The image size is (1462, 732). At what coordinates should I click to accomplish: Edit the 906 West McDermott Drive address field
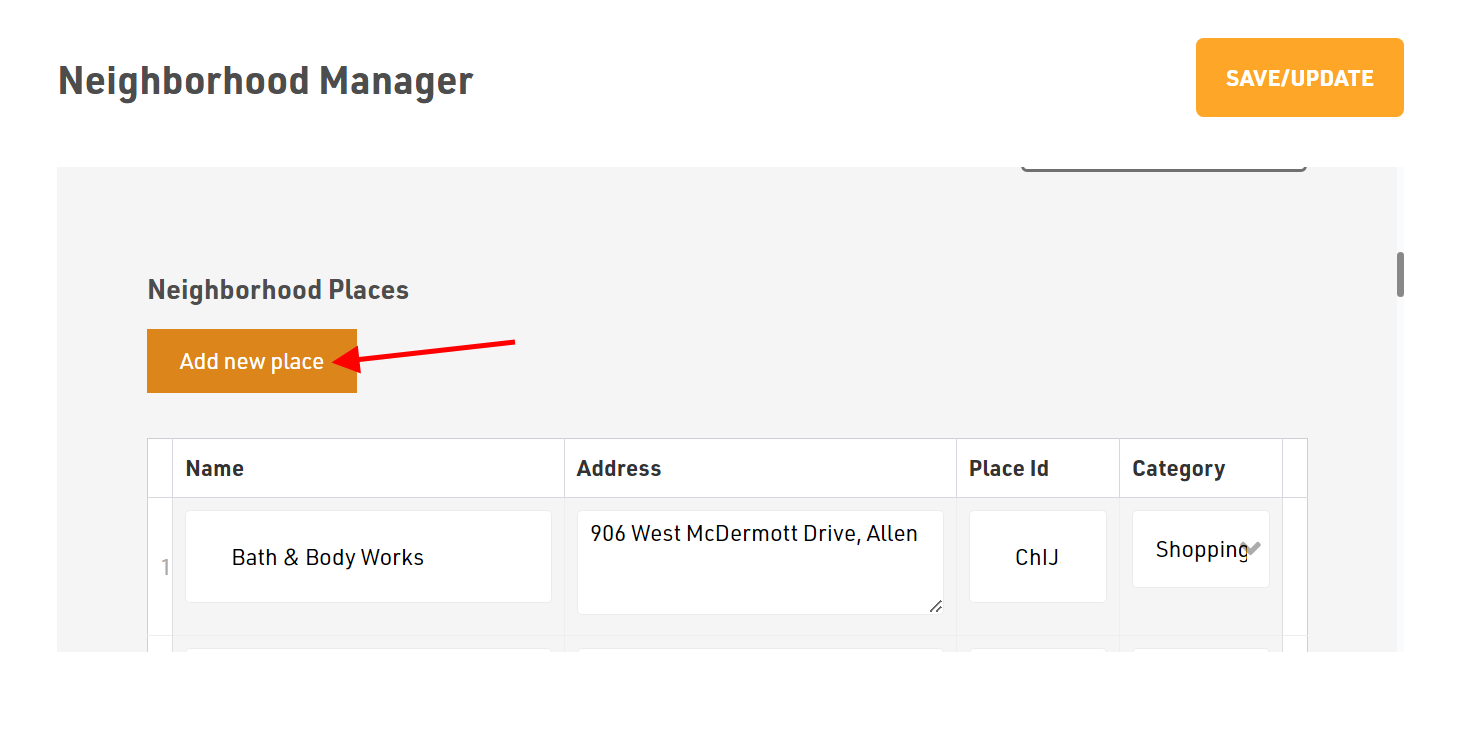point(760,562)
